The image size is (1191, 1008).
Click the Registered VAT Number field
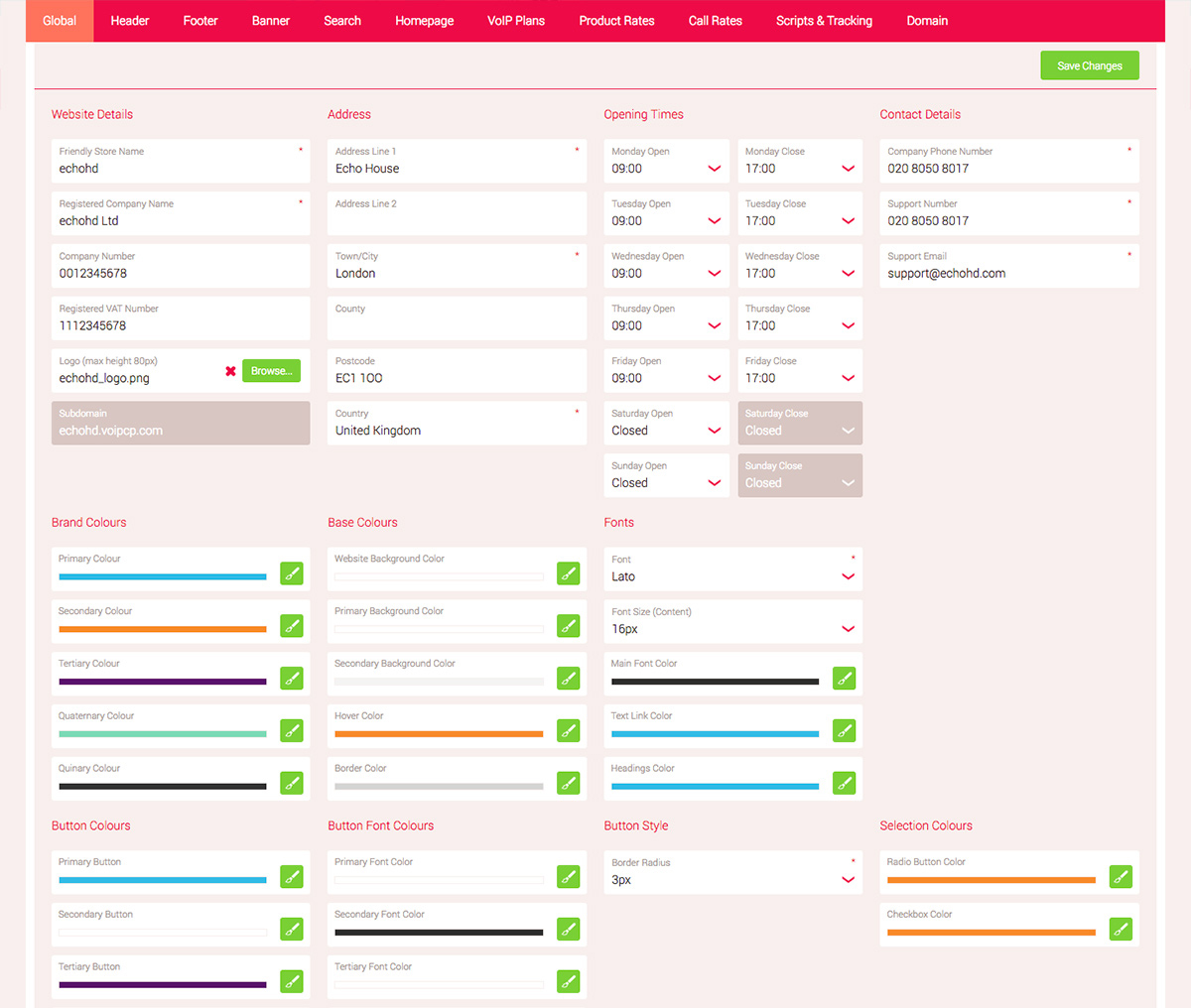click(x=181, y=318)
